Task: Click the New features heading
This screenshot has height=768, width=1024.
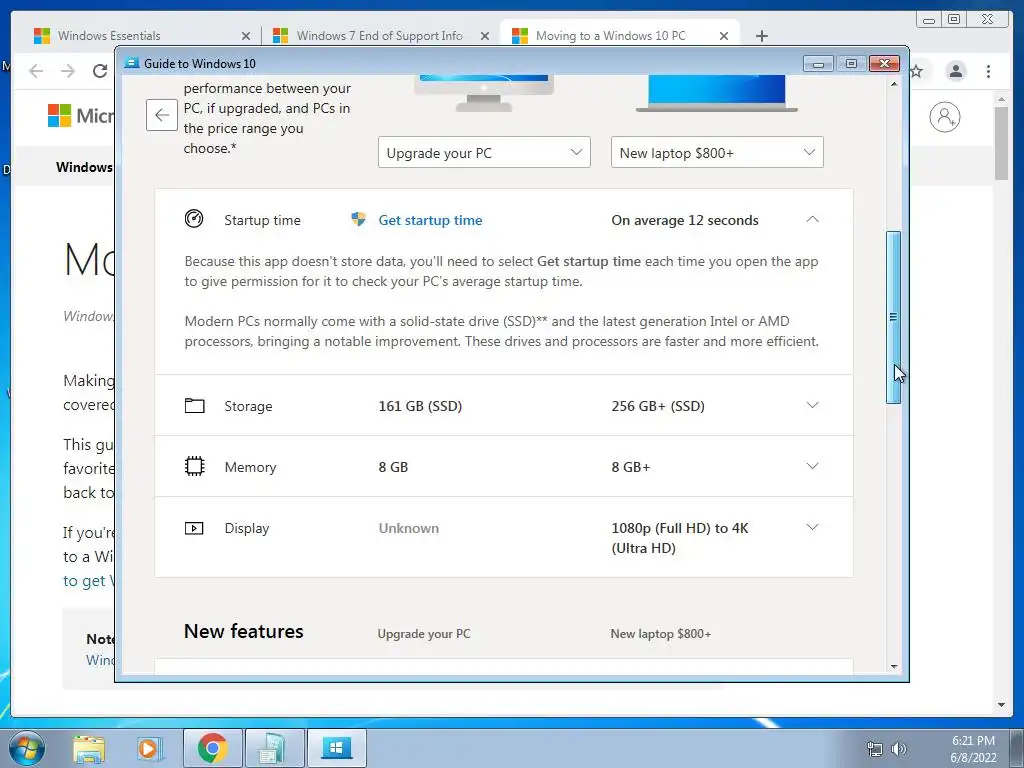Action: pyautogui.click(x=244, y=631)
